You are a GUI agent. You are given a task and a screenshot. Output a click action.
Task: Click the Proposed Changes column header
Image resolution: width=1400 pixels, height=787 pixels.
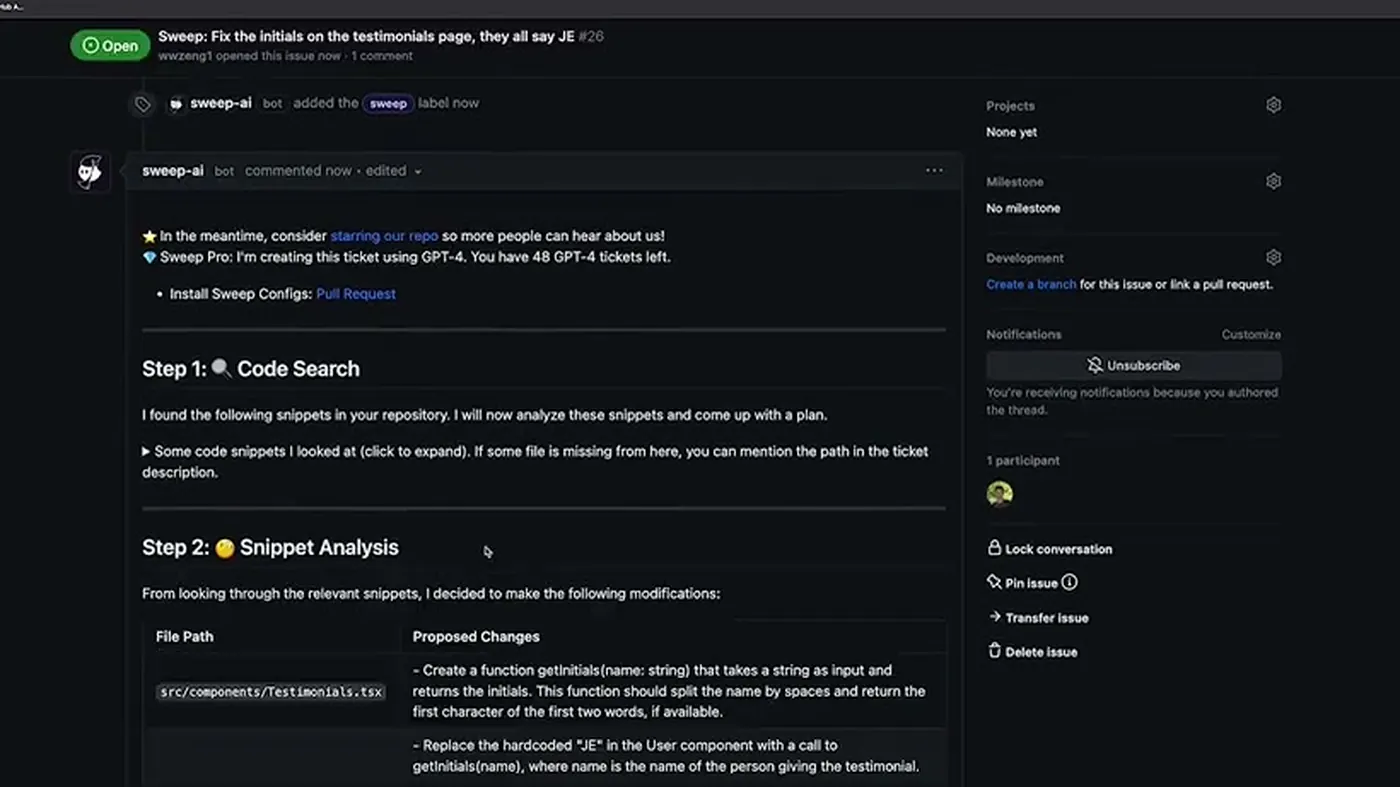(476, 637)
